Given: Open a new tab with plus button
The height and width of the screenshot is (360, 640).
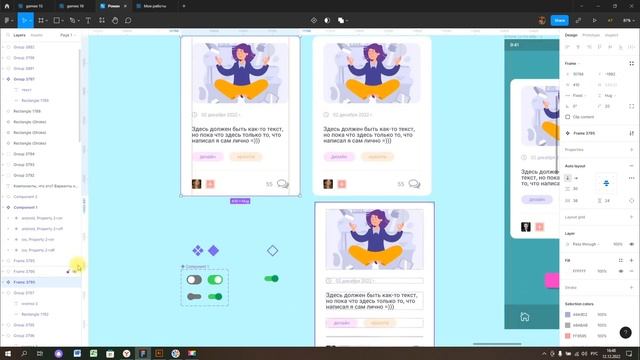Looking at the screenshot, I should pyautogui.click(x=184, y=6).
